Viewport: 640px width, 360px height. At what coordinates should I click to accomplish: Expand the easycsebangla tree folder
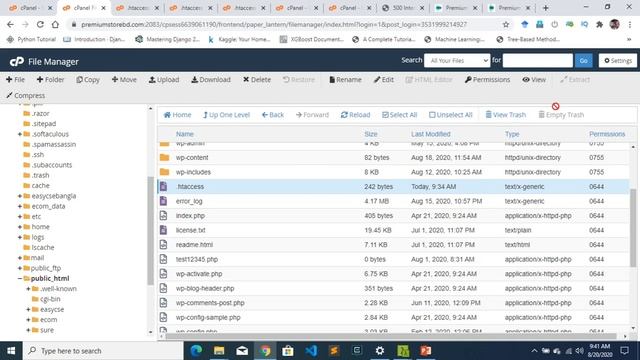[x=20, y=196]
